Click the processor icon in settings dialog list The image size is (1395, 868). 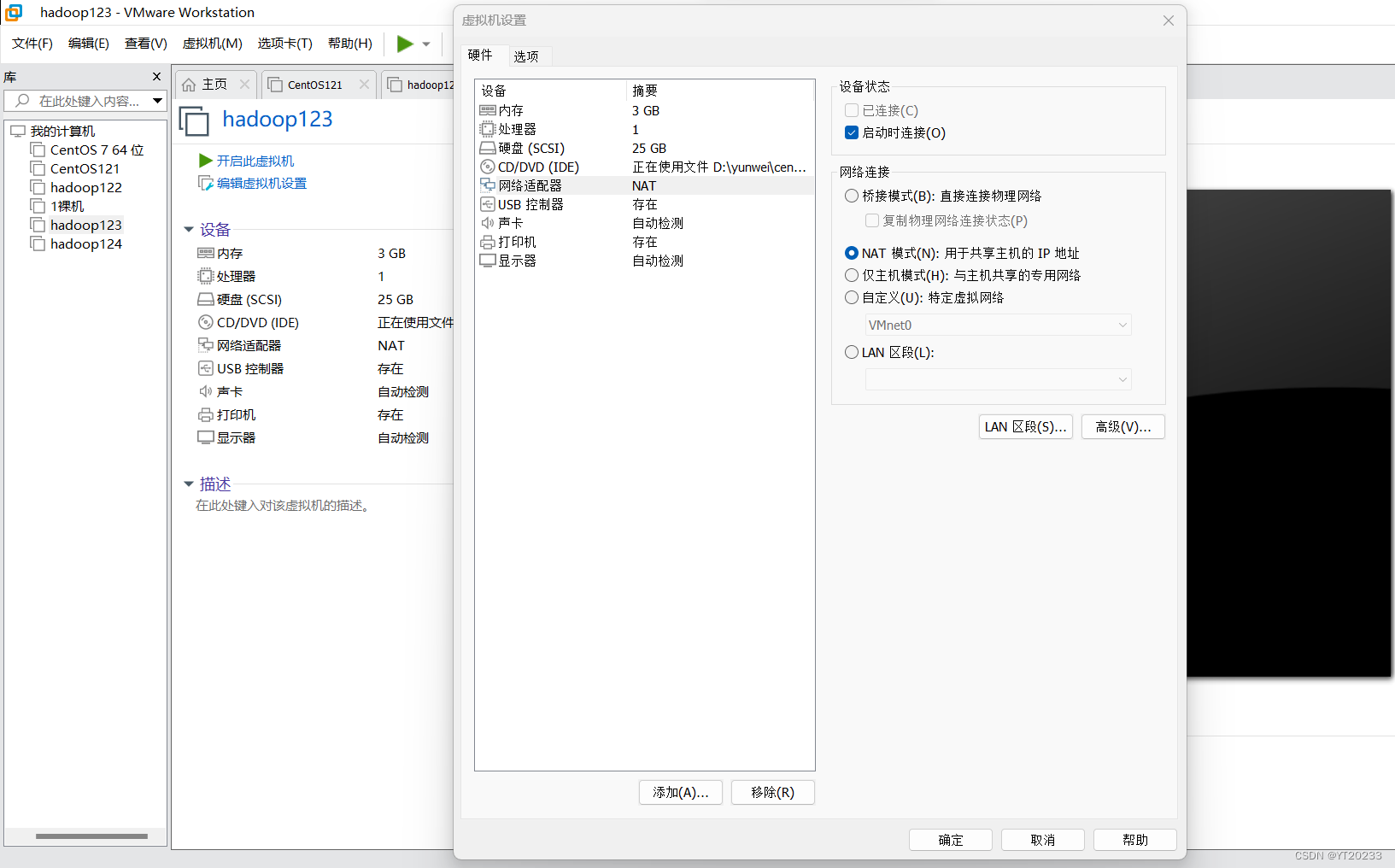tap(488, 129)
